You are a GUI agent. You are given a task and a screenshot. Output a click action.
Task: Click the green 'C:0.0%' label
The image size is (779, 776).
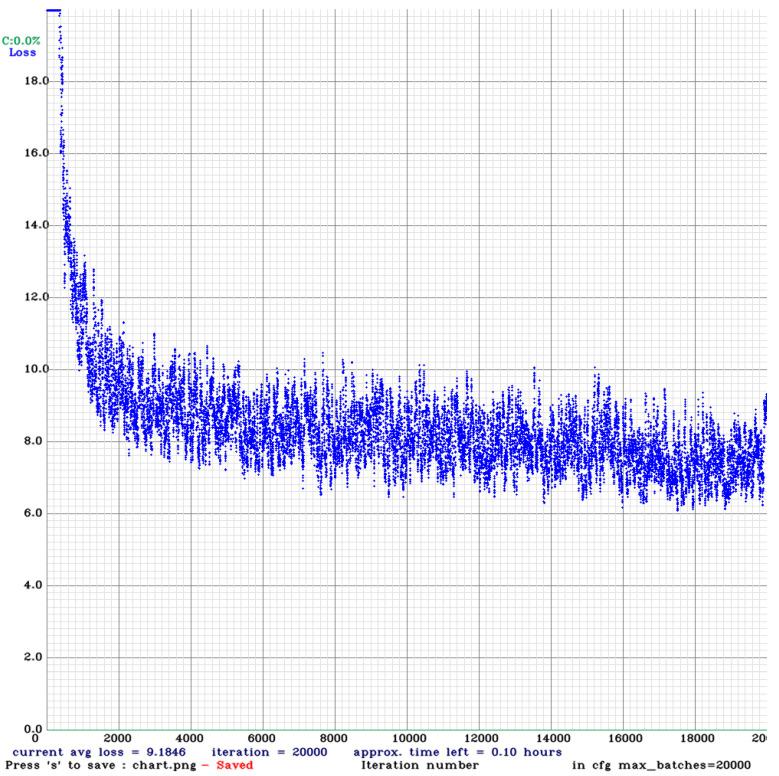click(x=21, y=41)
